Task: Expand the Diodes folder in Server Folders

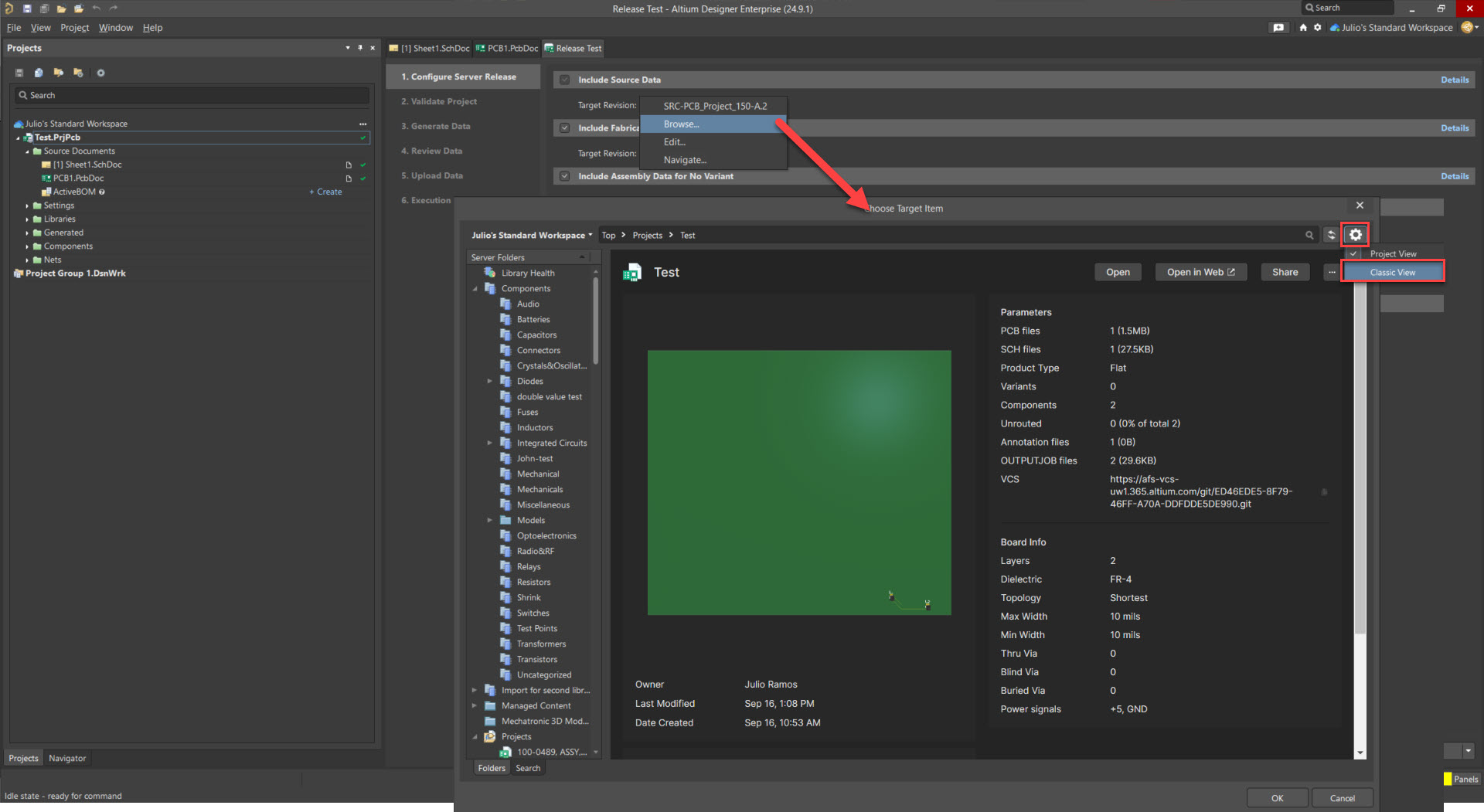Action: (x=489, y=381)
